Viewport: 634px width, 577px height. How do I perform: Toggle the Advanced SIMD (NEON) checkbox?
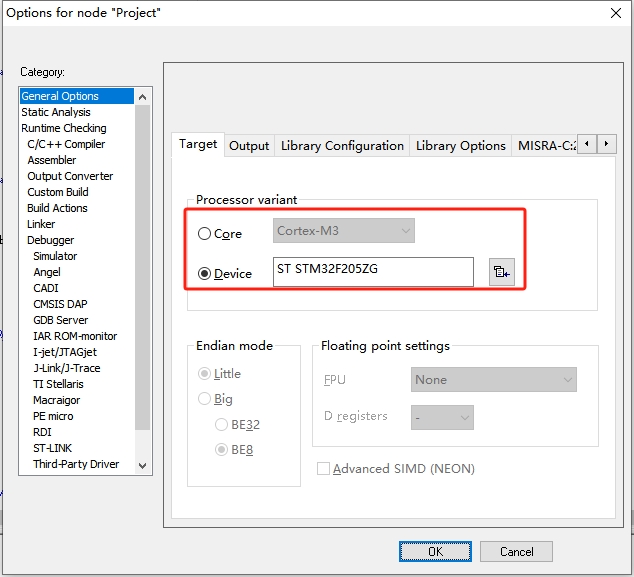323,469
